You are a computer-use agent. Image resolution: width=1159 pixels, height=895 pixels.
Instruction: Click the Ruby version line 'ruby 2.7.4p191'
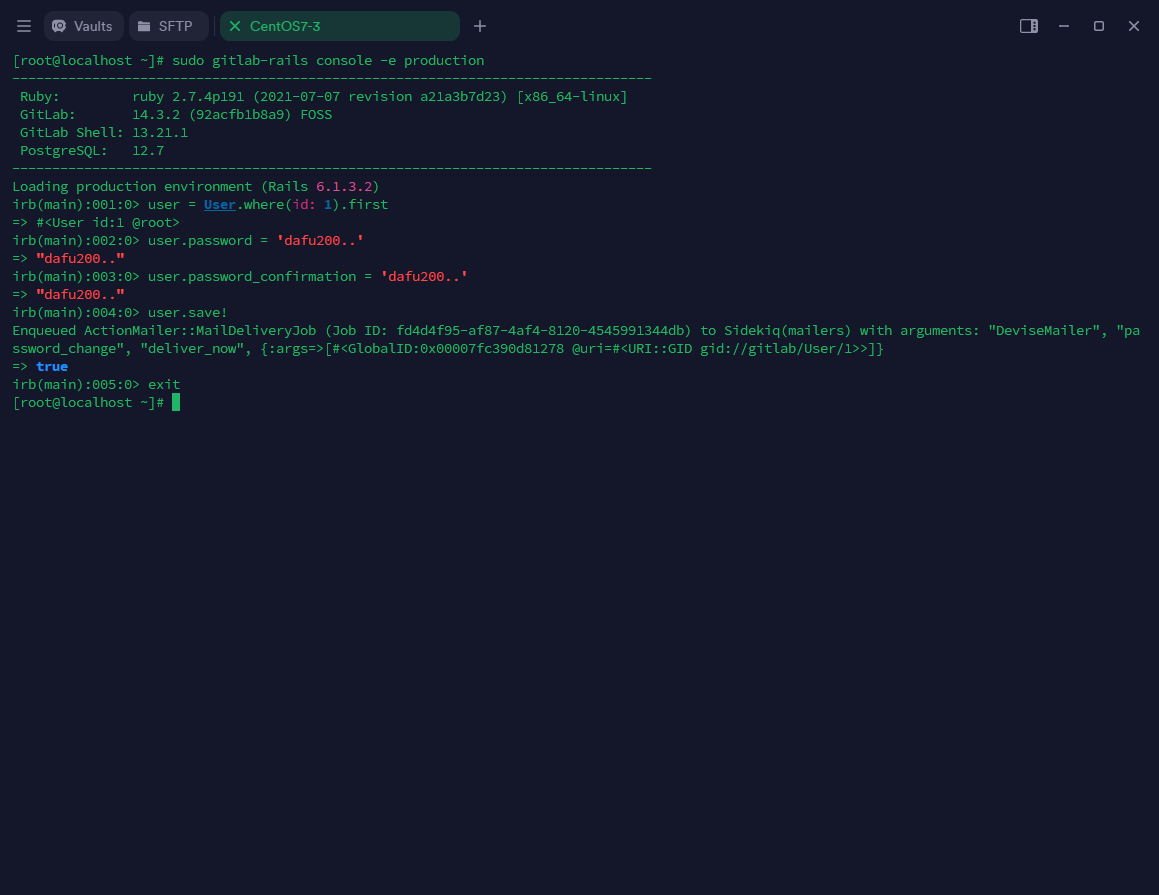(x=188, y=97)
